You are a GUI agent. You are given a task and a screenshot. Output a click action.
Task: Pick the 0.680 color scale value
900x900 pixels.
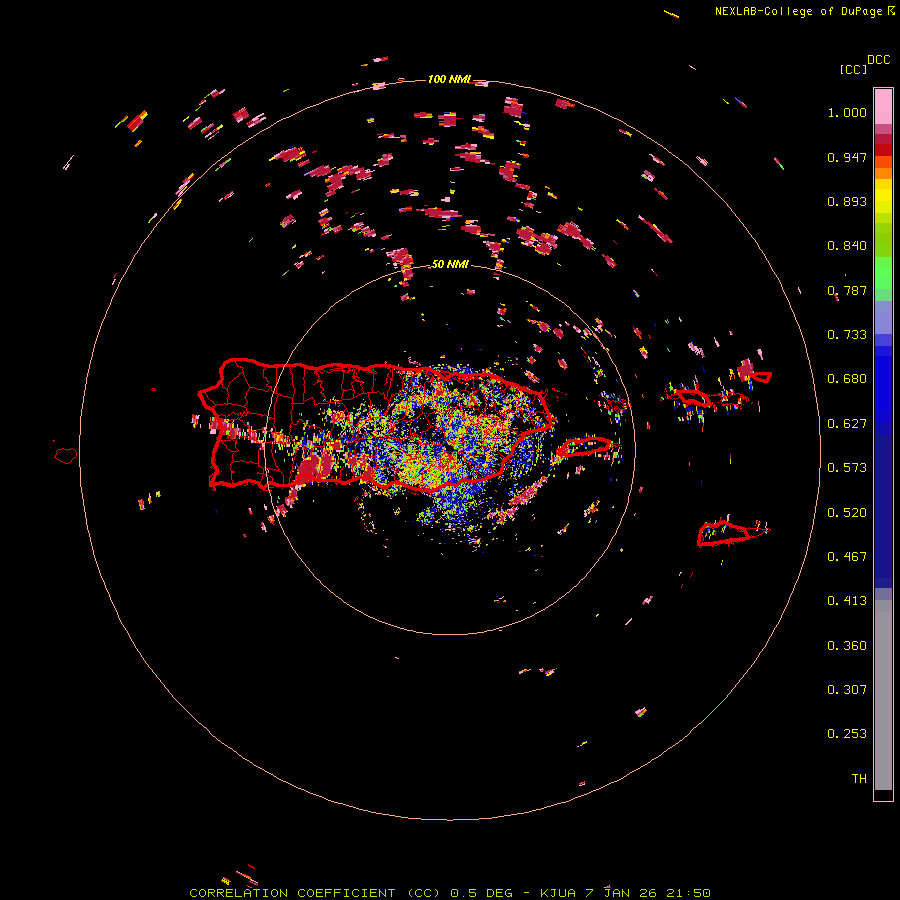click(847, 379)
